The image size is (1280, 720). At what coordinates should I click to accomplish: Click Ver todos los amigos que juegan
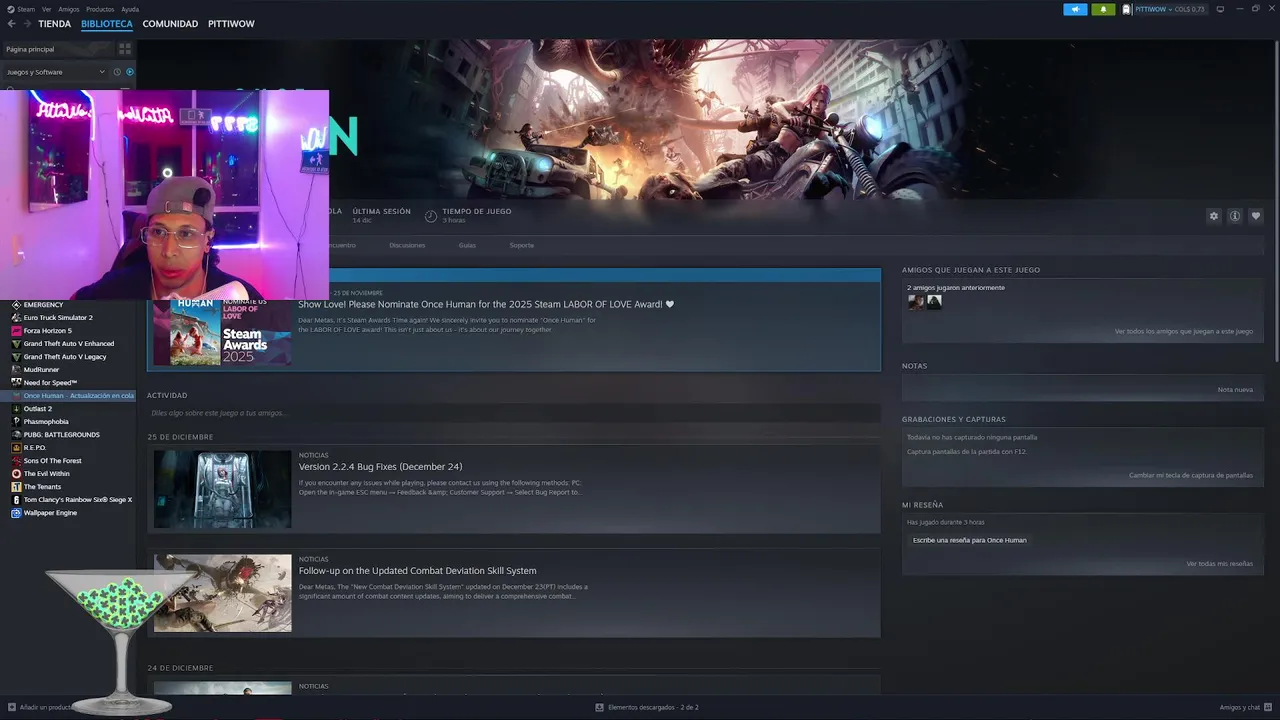coord(1184,331)
